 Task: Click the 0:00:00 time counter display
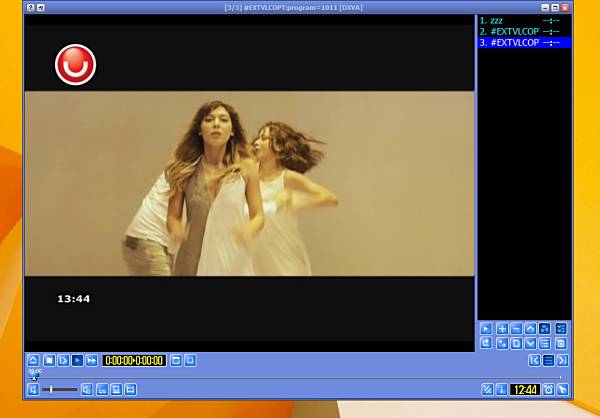(133, 360)
